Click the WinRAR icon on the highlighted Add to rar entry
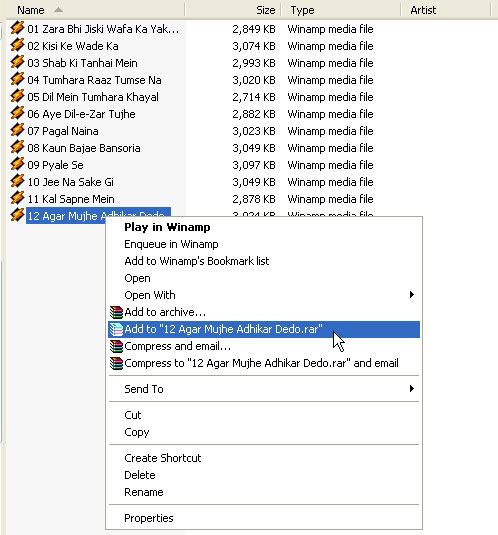 coord(116,329)
